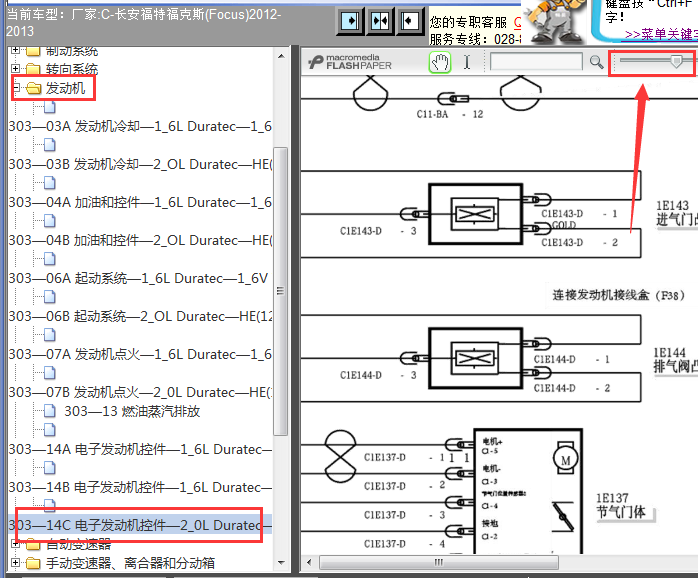The width and height of the screenshot is (698, 578).
Task: Expand the 转向系统 folder
Action: [16, 69]
